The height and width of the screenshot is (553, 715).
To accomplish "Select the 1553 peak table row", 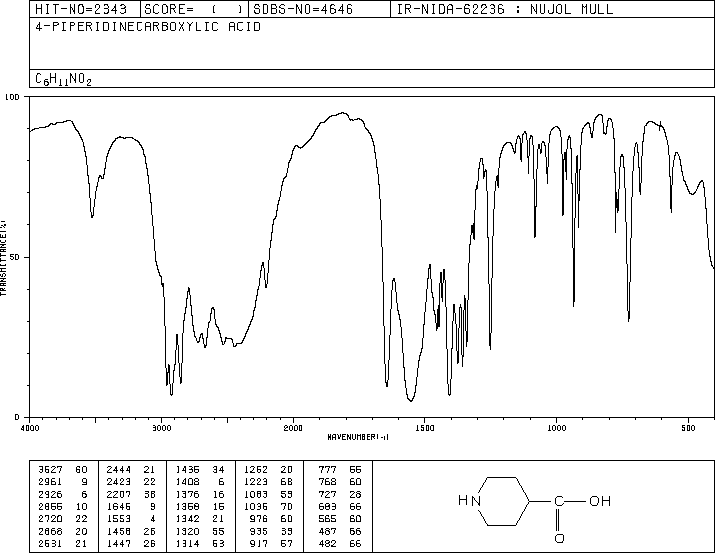I will pyautogui.click(x=131, y=519).
